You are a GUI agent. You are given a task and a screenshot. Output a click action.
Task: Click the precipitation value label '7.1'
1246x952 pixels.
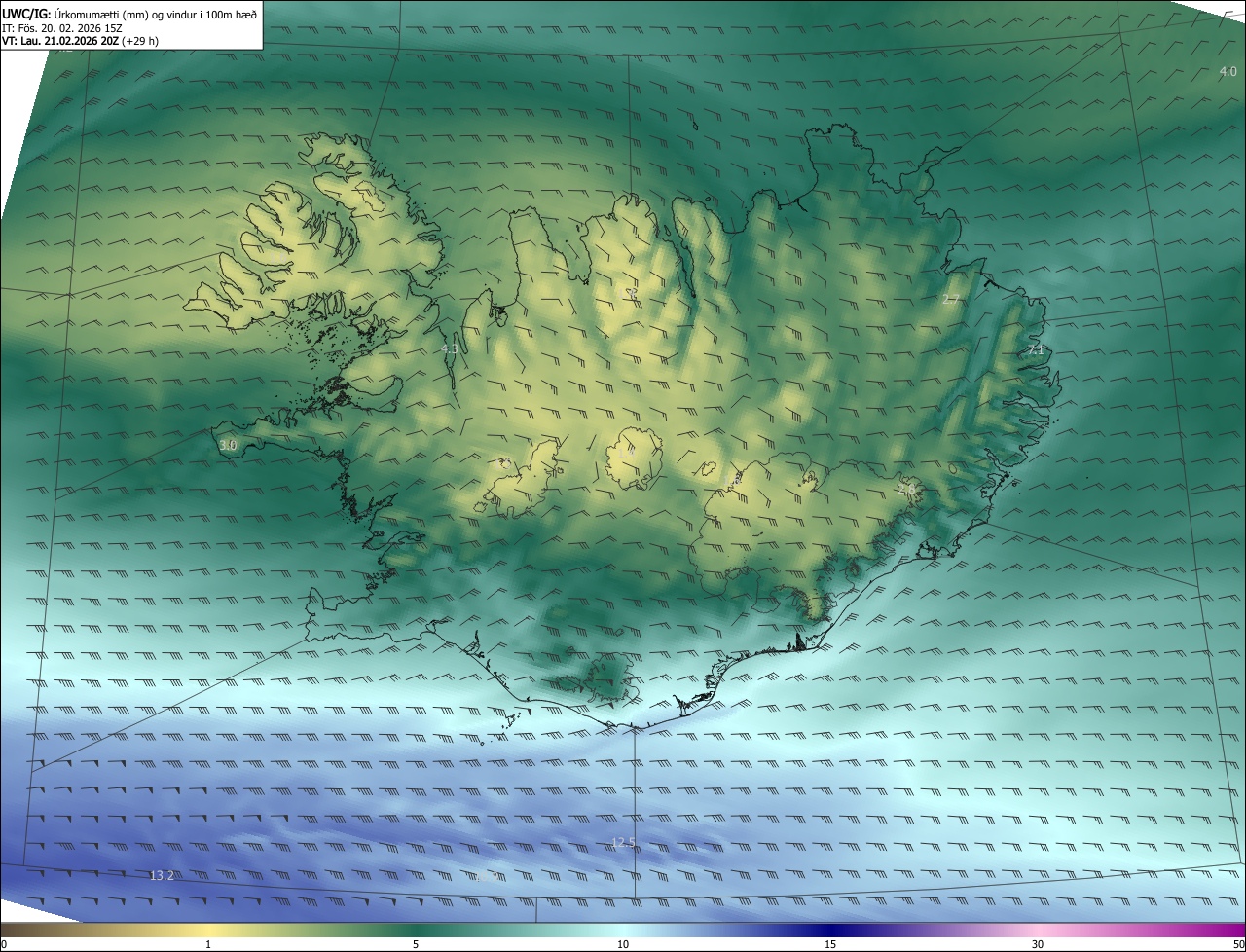pyautogui.click(x=1036, y=349)
